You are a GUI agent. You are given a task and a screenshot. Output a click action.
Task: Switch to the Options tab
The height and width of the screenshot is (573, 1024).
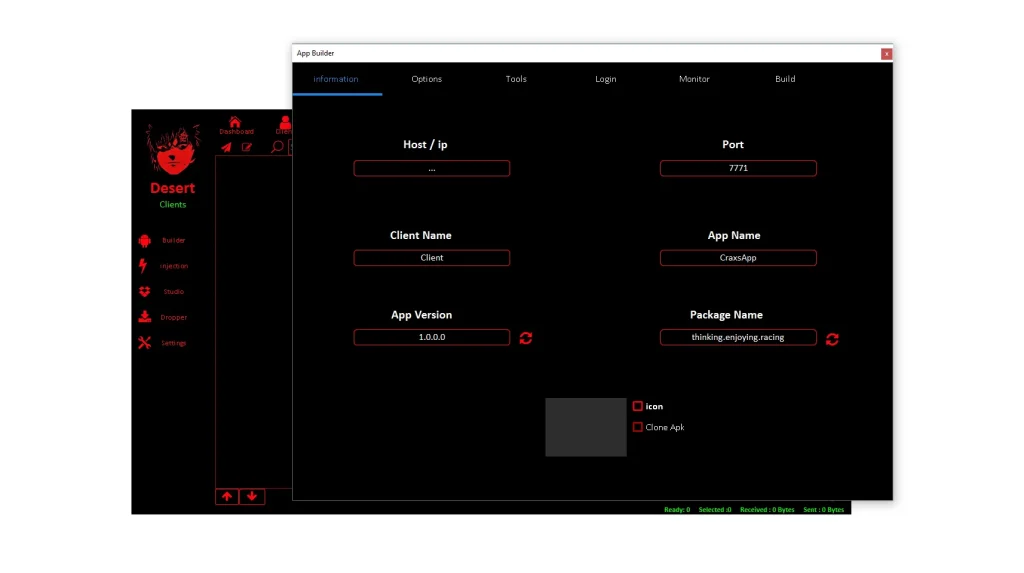pyautogui.click(x=426, y=79)
